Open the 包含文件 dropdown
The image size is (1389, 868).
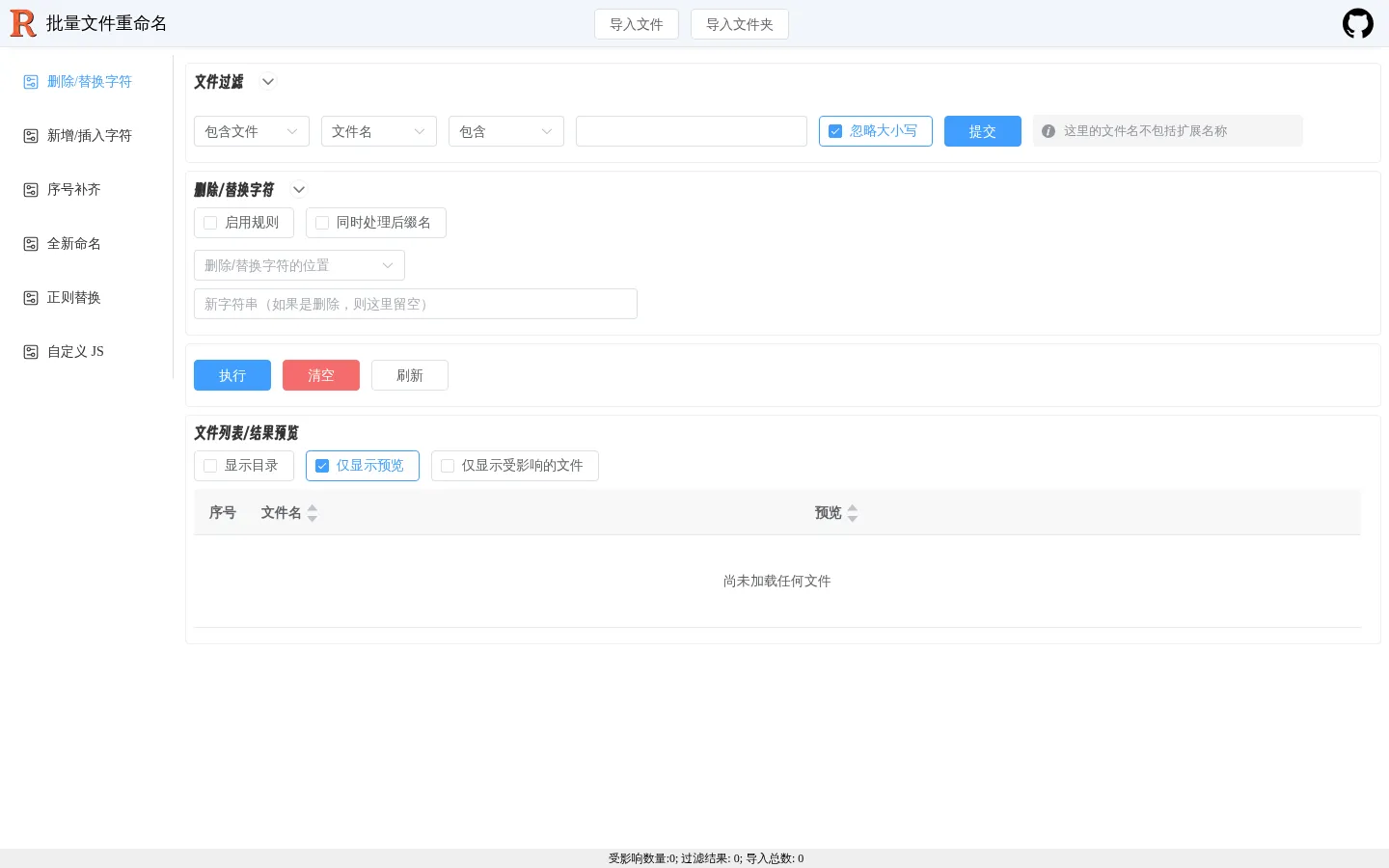tap(252, 131)
